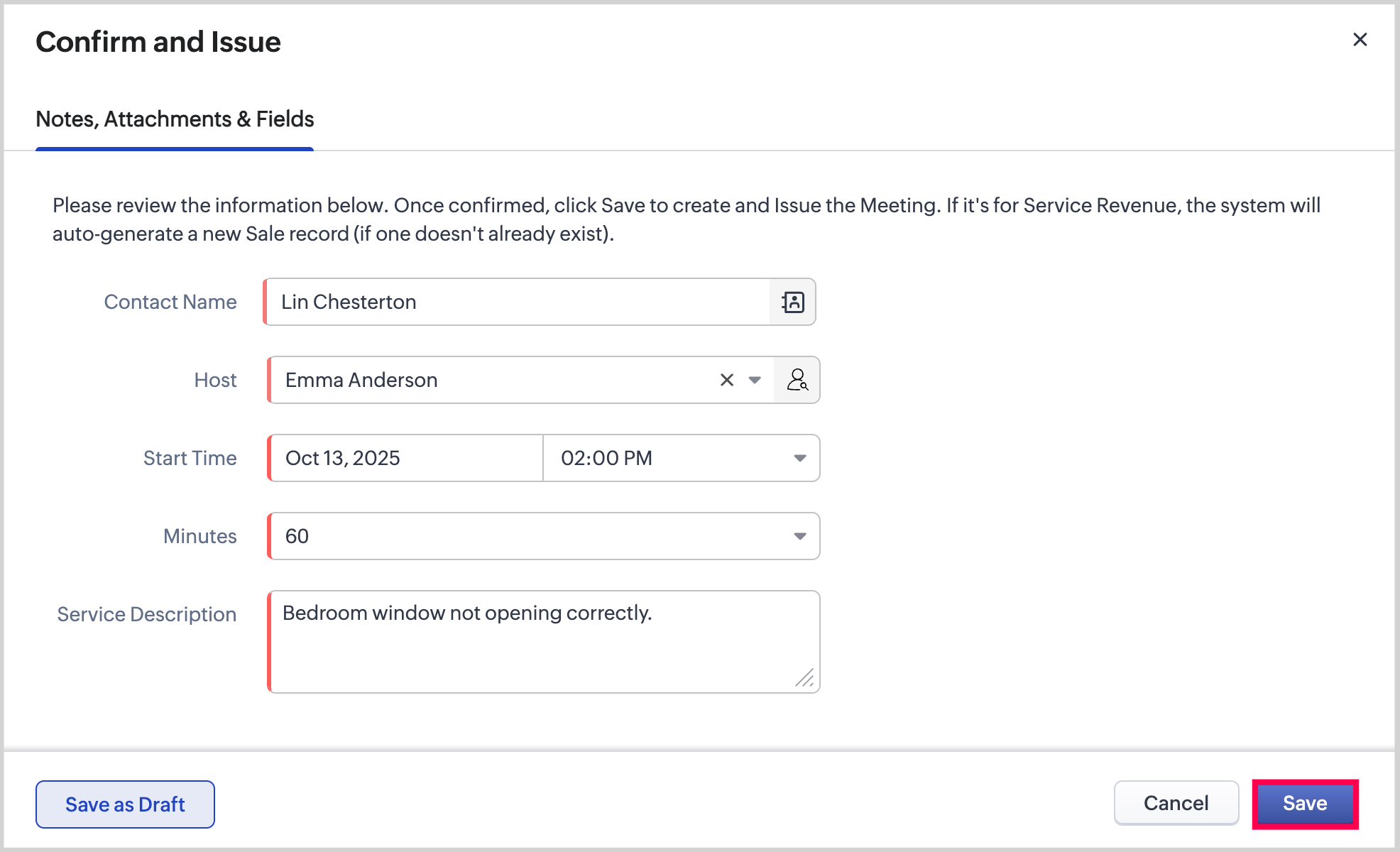The height and width of the screenshot is (852, 1400).
Task: Grab the Service Description resize handle
Action: (804, 678)
